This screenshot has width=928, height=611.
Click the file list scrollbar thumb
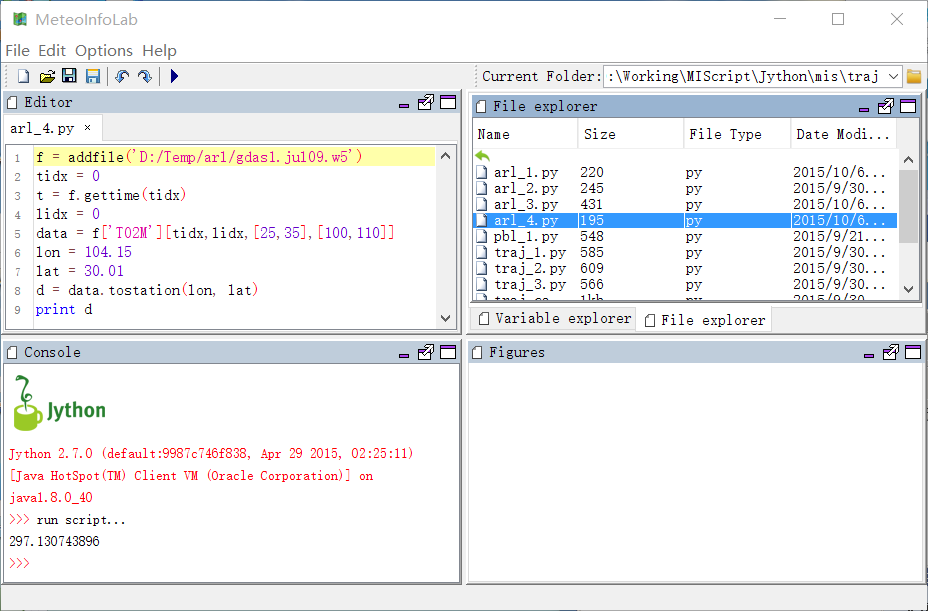tap(908, 206)
